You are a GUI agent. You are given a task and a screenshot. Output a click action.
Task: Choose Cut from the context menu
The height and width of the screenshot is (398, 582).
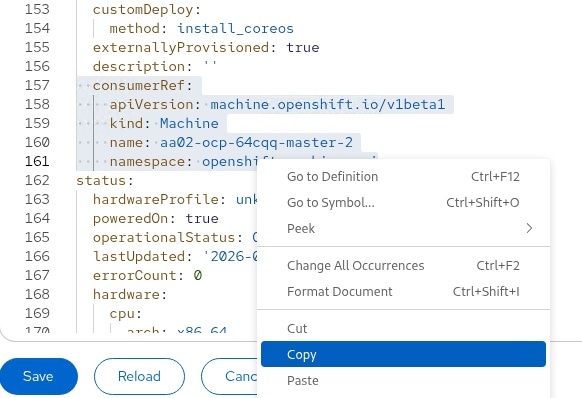[x=403, y=328]
